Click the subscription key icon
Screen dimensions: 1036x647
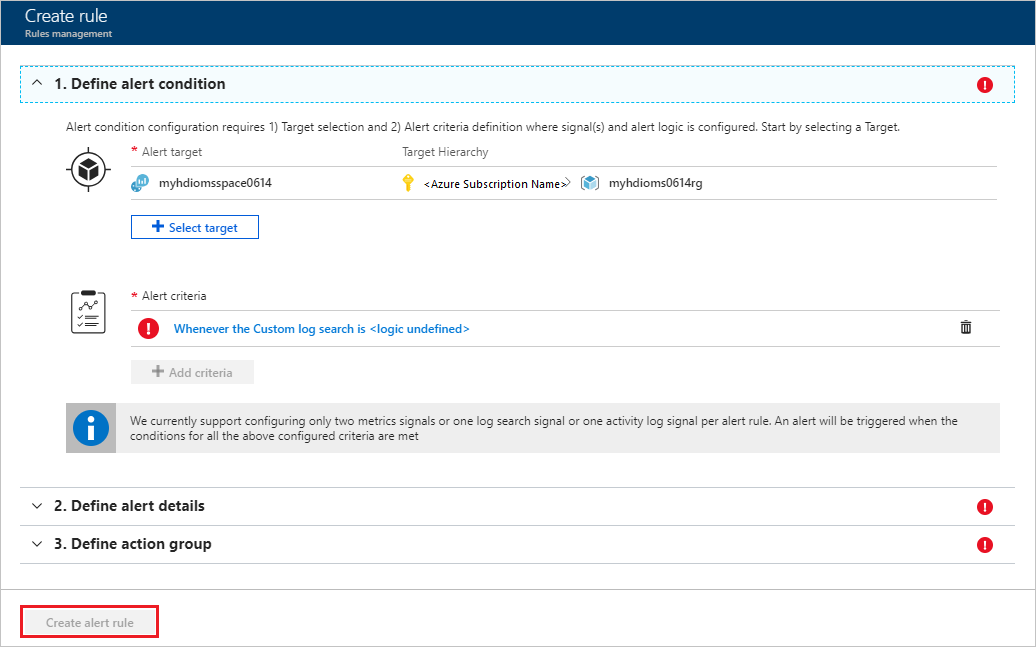pos(407,183)
